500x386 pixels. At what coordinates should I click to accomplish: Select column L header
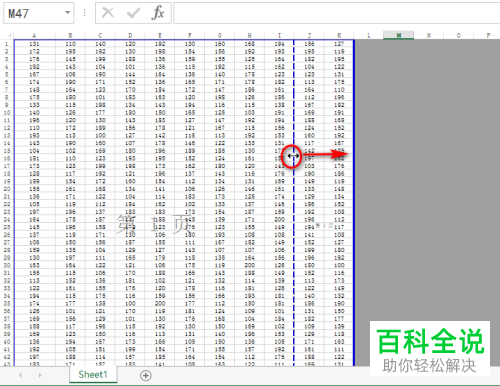(x=369, y=35)
